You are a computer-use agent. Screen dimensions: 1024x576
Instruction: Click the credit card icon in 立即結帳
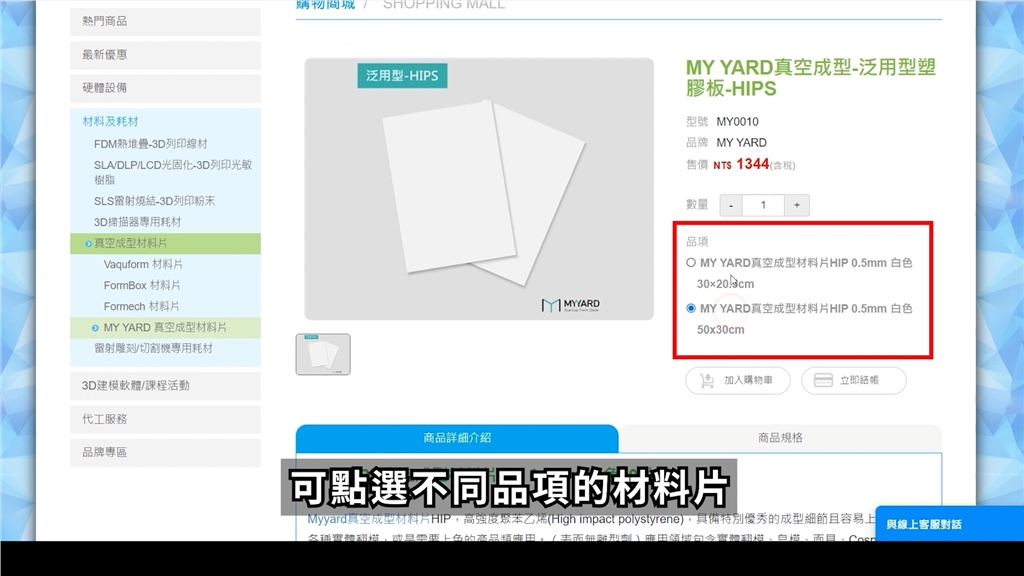point(824,381)
